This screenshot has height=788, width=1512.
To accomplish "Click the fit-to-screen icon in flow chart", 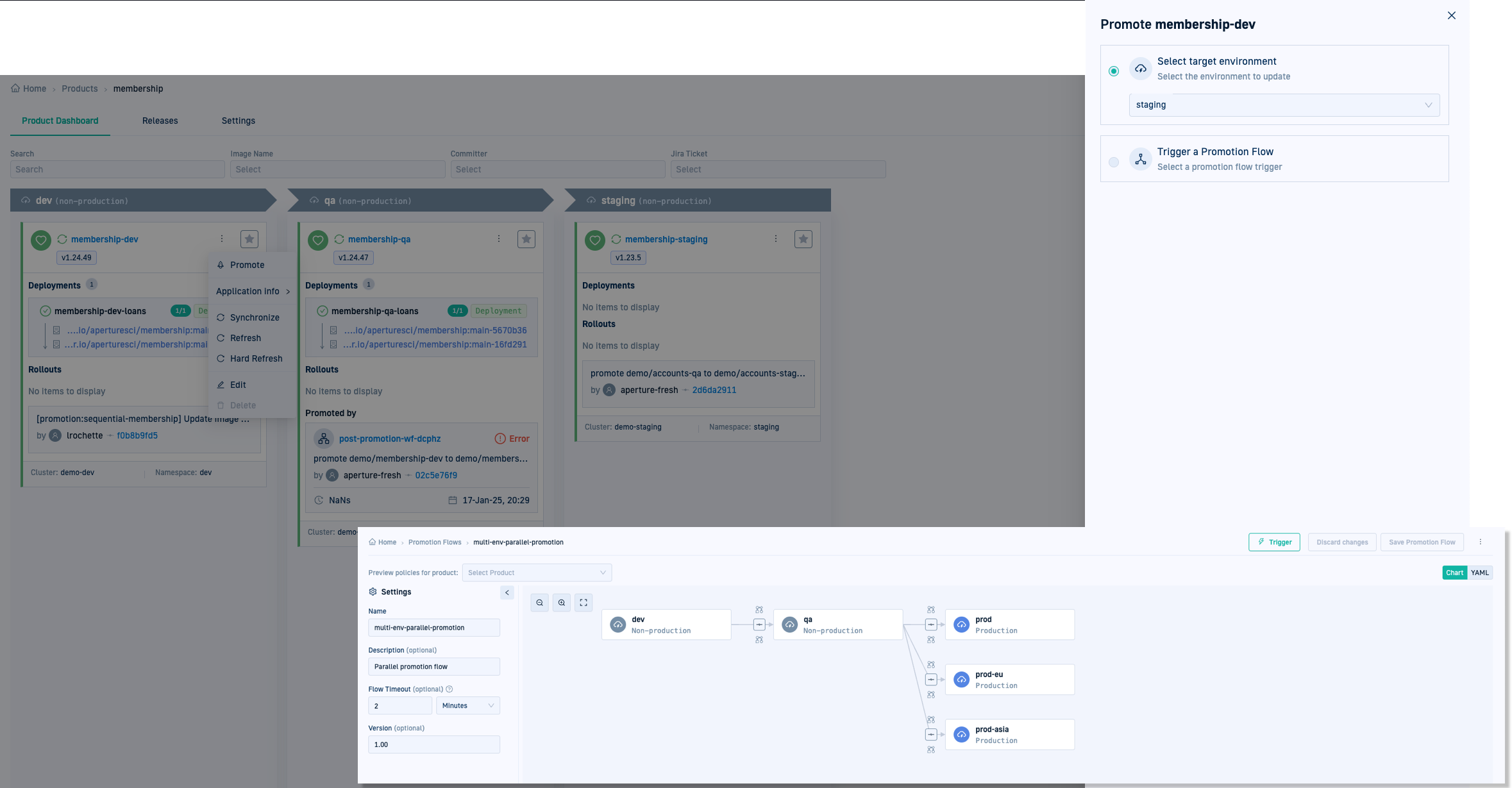I will (x=584, y=603).
